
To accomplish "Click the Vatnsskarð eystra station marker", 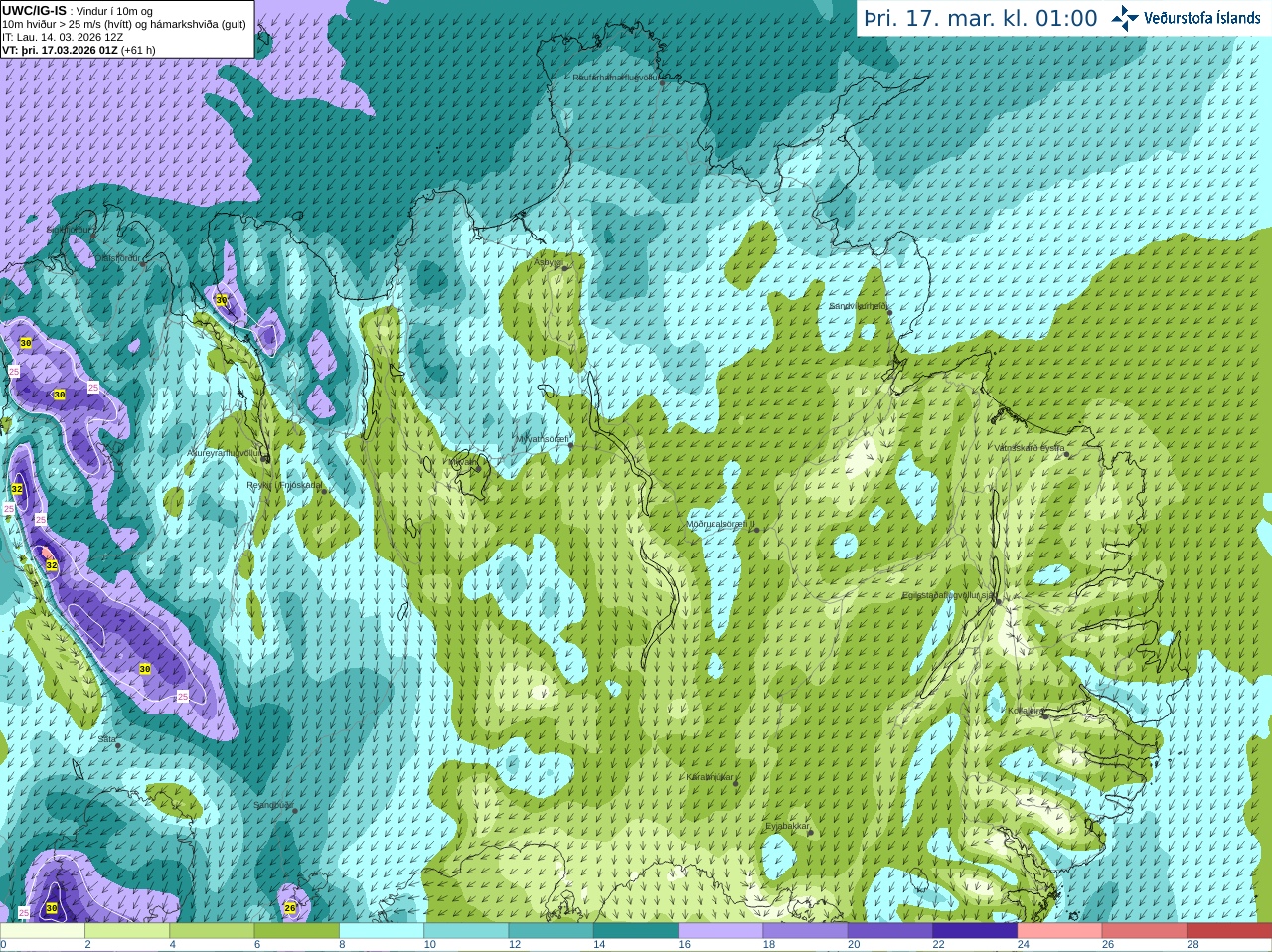I will point(1067,454).
